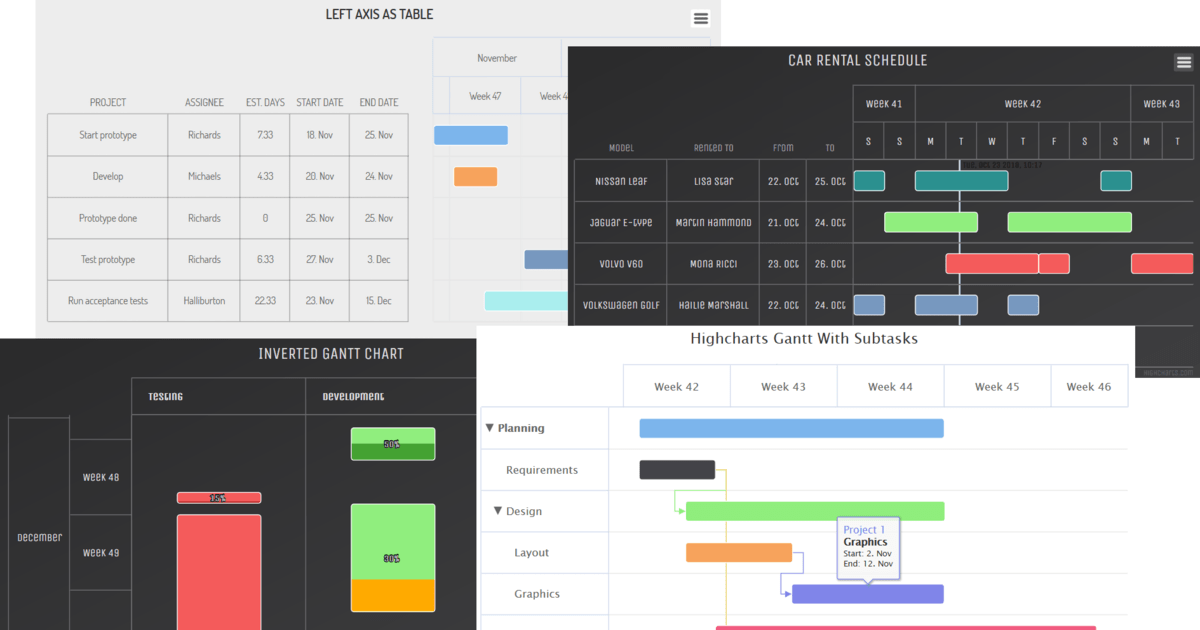
Task: Click the Requirements row label
Action: pyautogui.click(x=542, y=470)
